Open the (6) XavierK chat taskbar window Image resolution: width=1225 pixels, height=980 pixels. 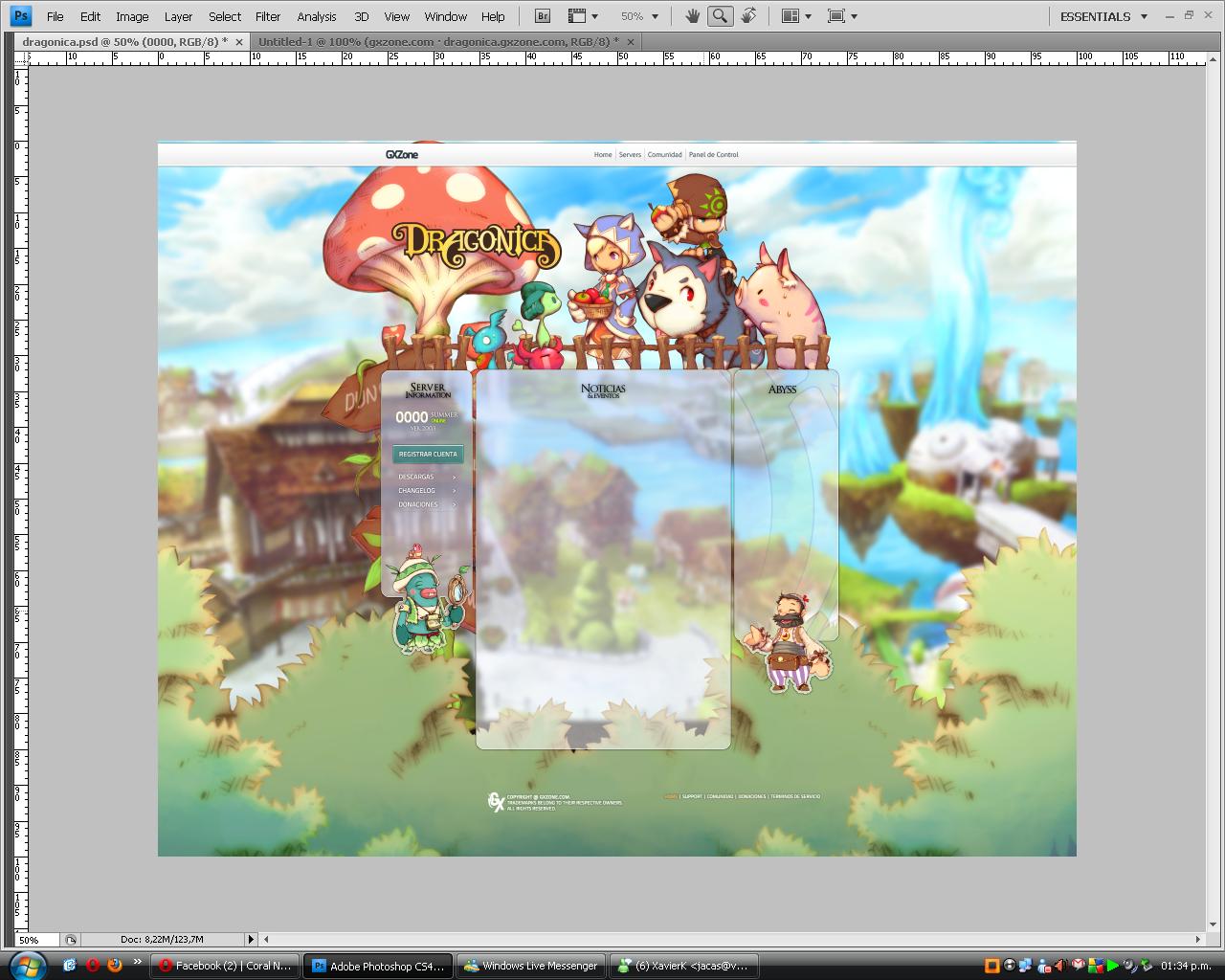(684, 966)
